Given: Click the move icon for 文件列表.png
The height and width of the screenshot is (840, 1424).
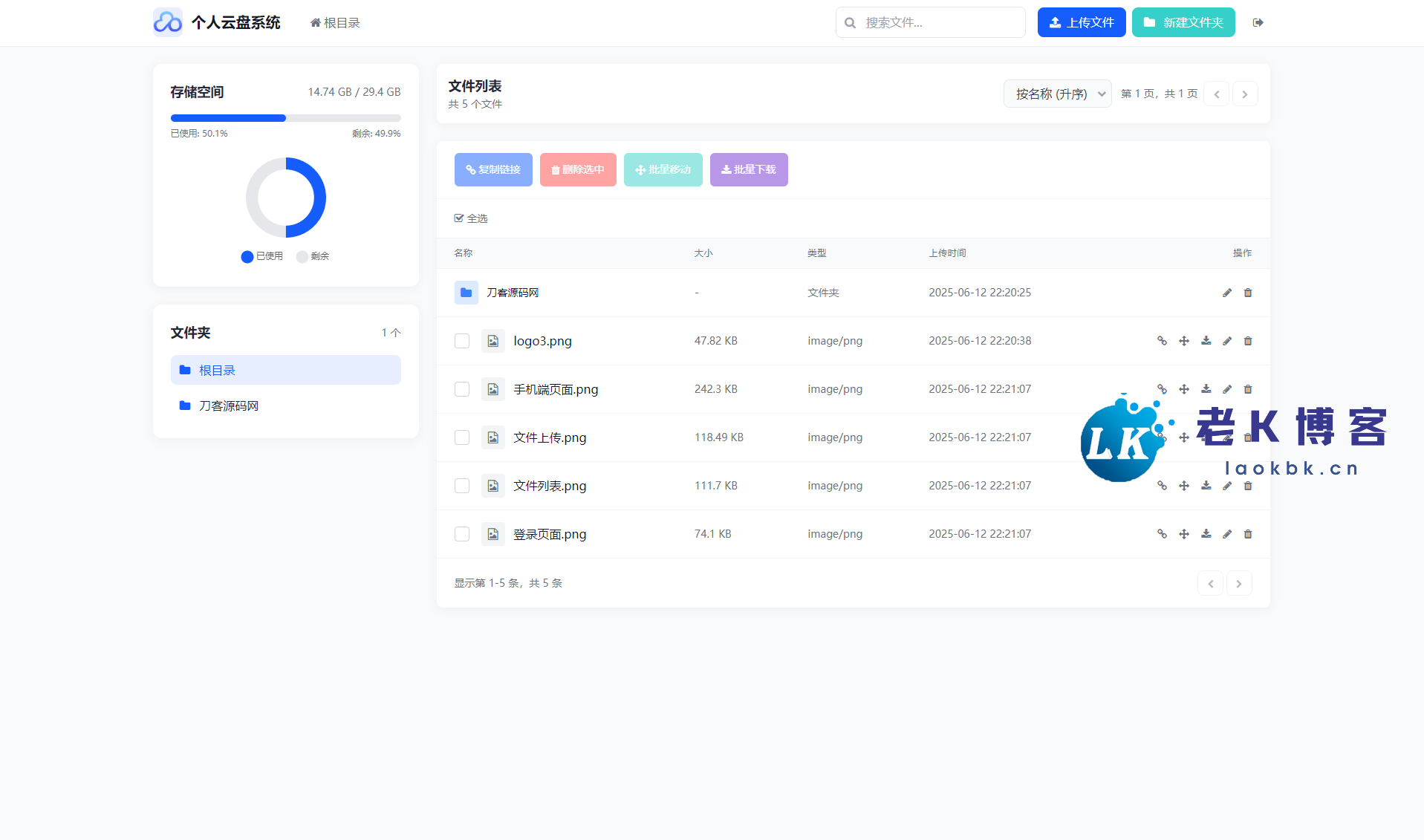Looking at the screenshot, I should pyautogui.click(x=1184, y=486).
